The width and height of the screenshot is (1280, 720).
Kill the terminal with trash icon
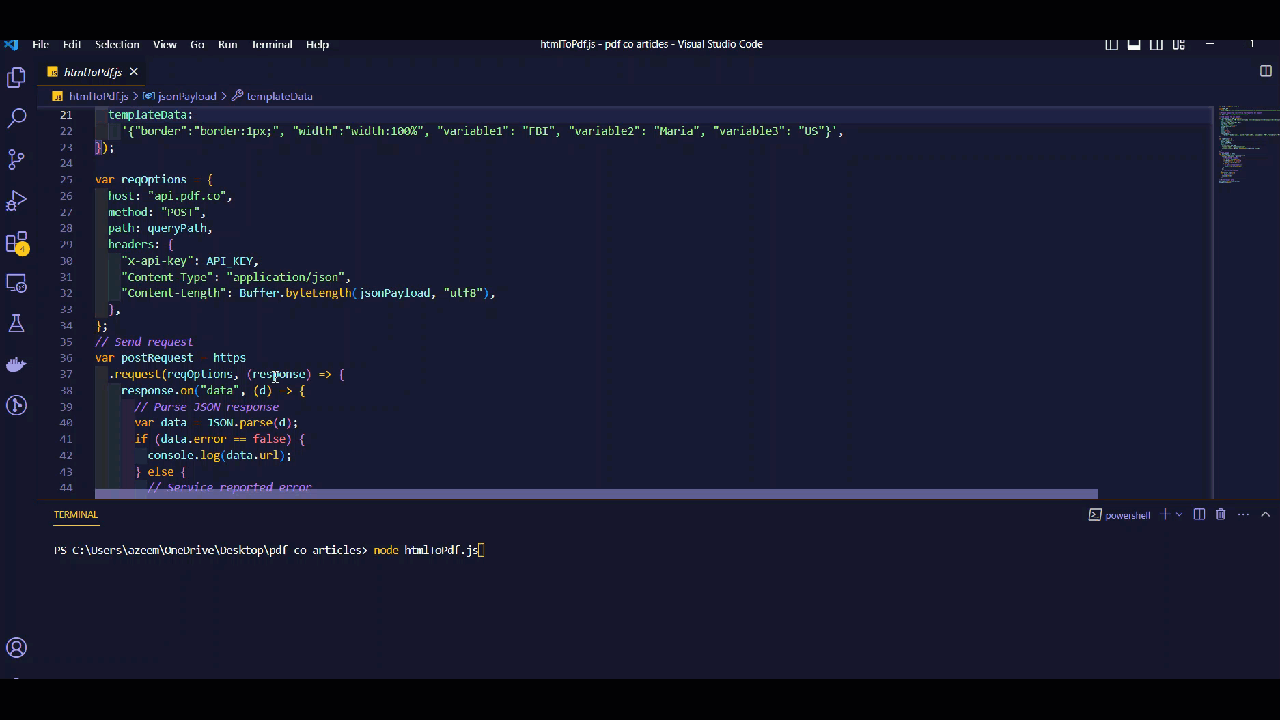click(1220, 515)
